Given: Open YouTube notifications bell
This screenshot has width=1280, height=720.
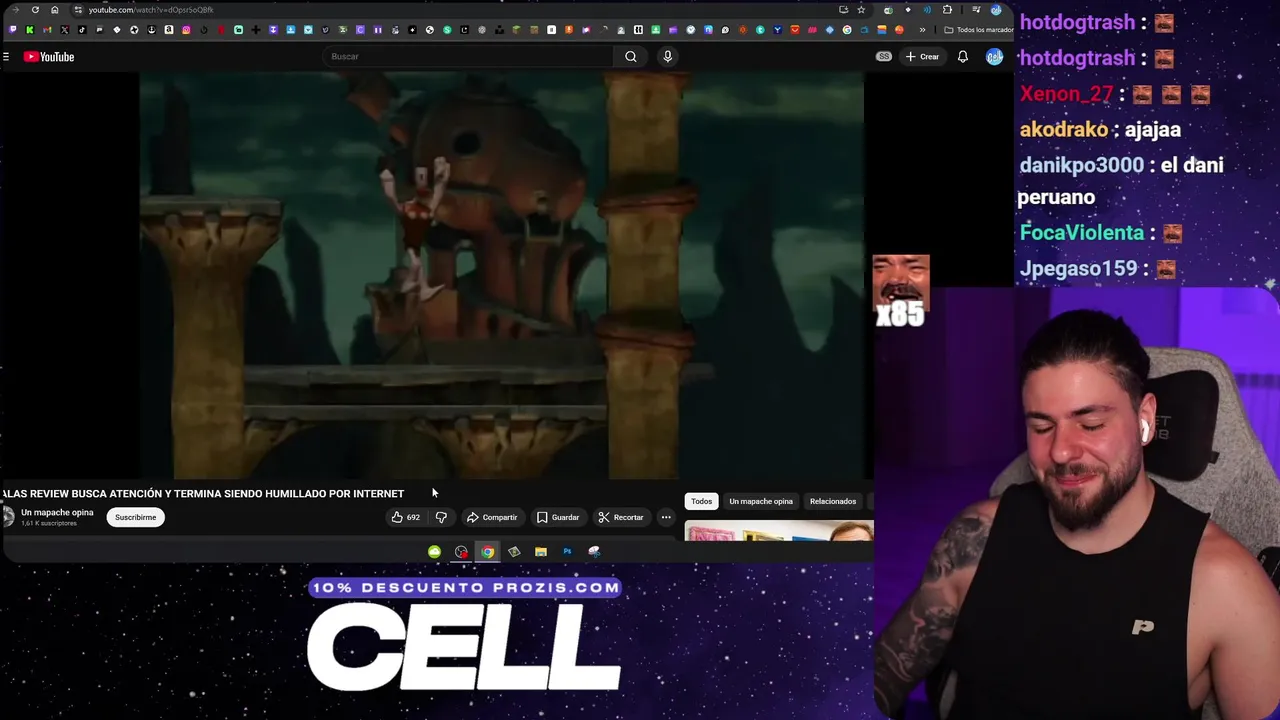Looking at the screenshot, I should click(x=963, y=57).
